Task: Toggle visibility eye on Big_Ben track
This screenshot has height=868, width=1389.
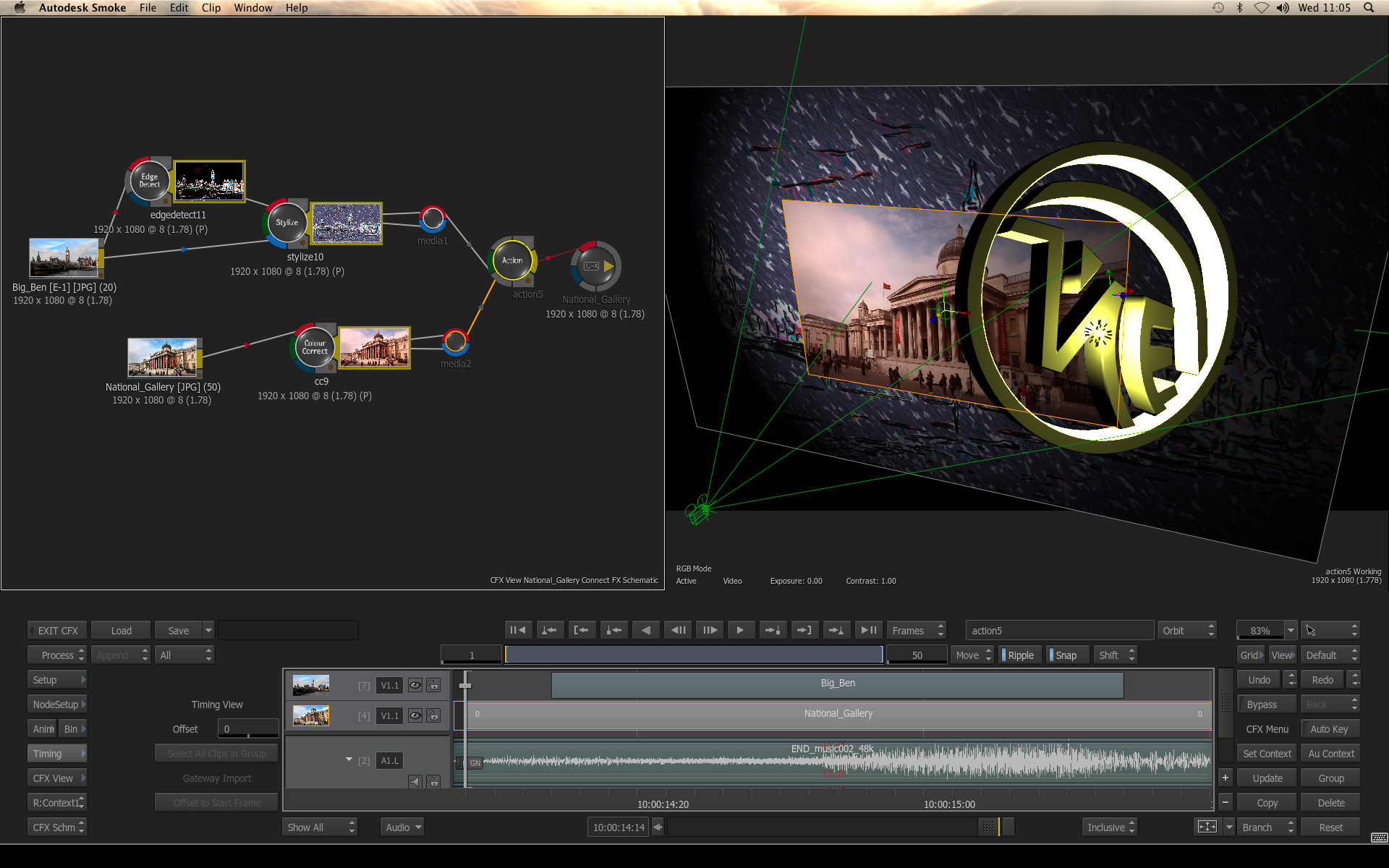Action: pos(415,685)
